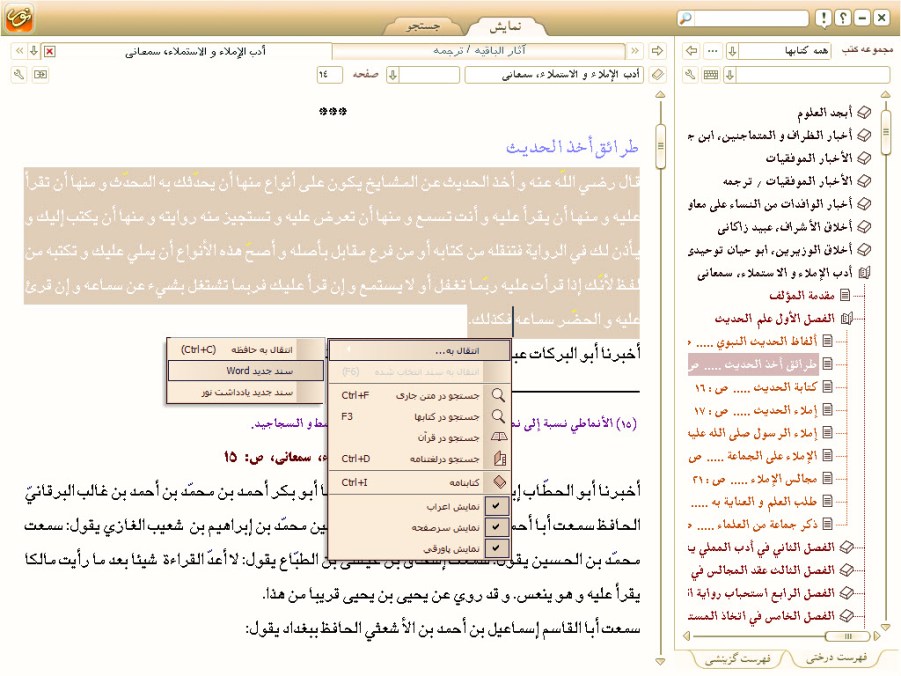Toggle the نمایش اعراب checkbox

(496, 506)
